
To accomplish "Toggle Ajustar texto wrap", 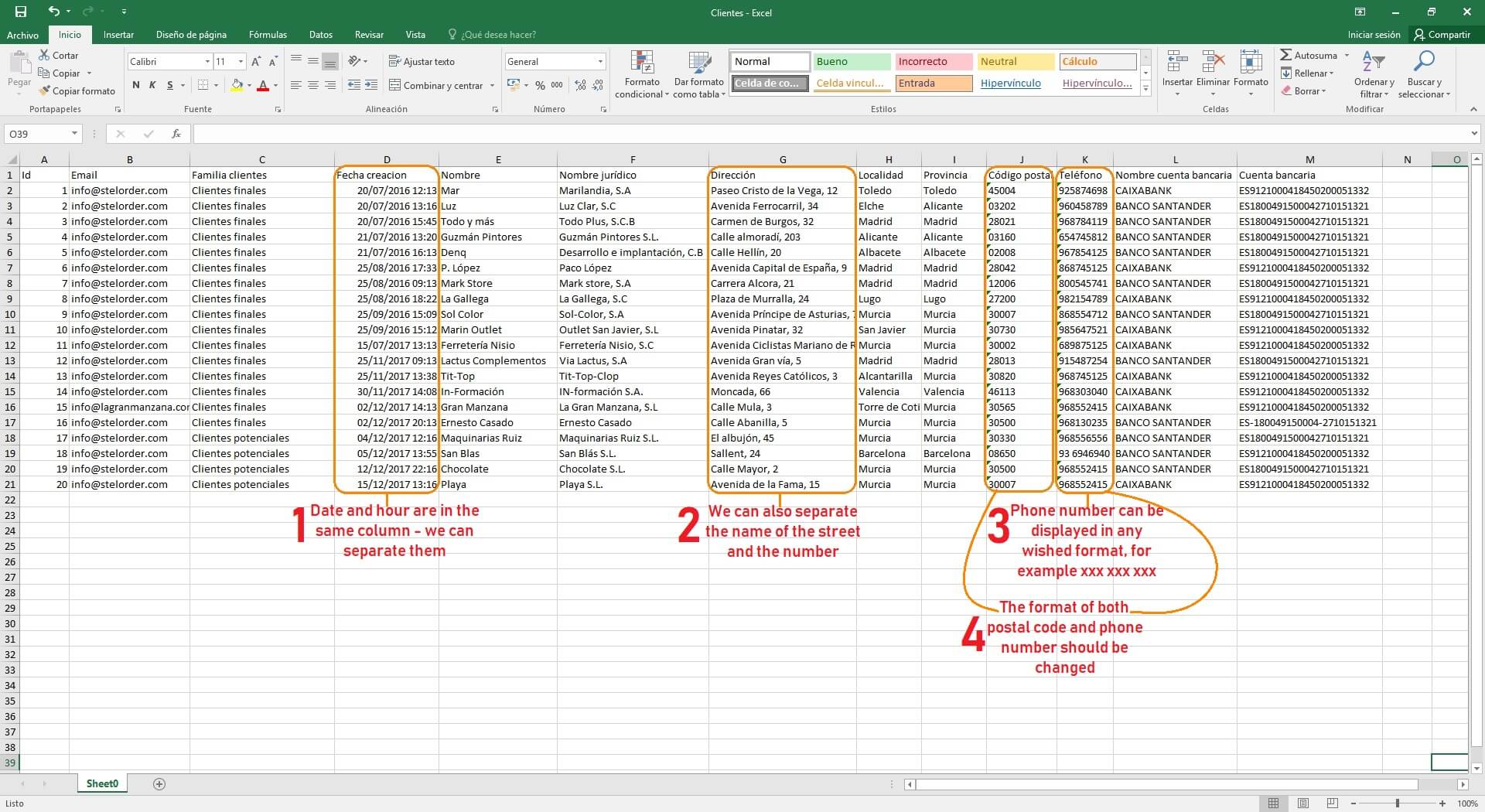I will 422,62.
